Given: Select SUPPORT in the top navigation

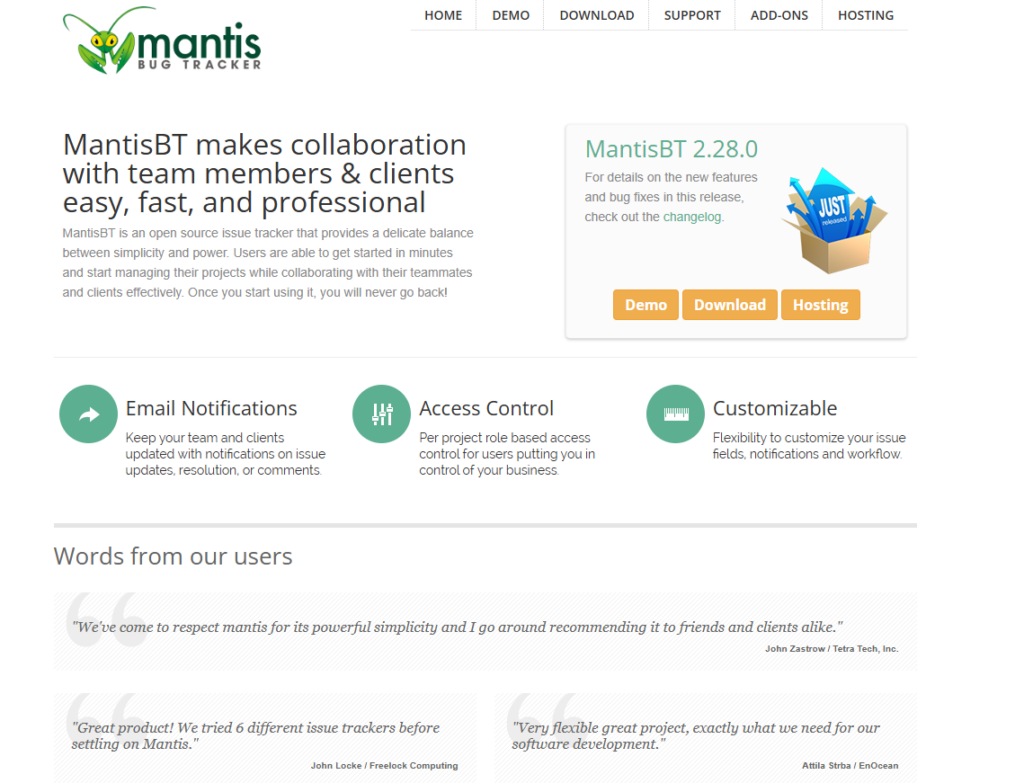Looking at the screenshot, I should click(x=692, y=15).
